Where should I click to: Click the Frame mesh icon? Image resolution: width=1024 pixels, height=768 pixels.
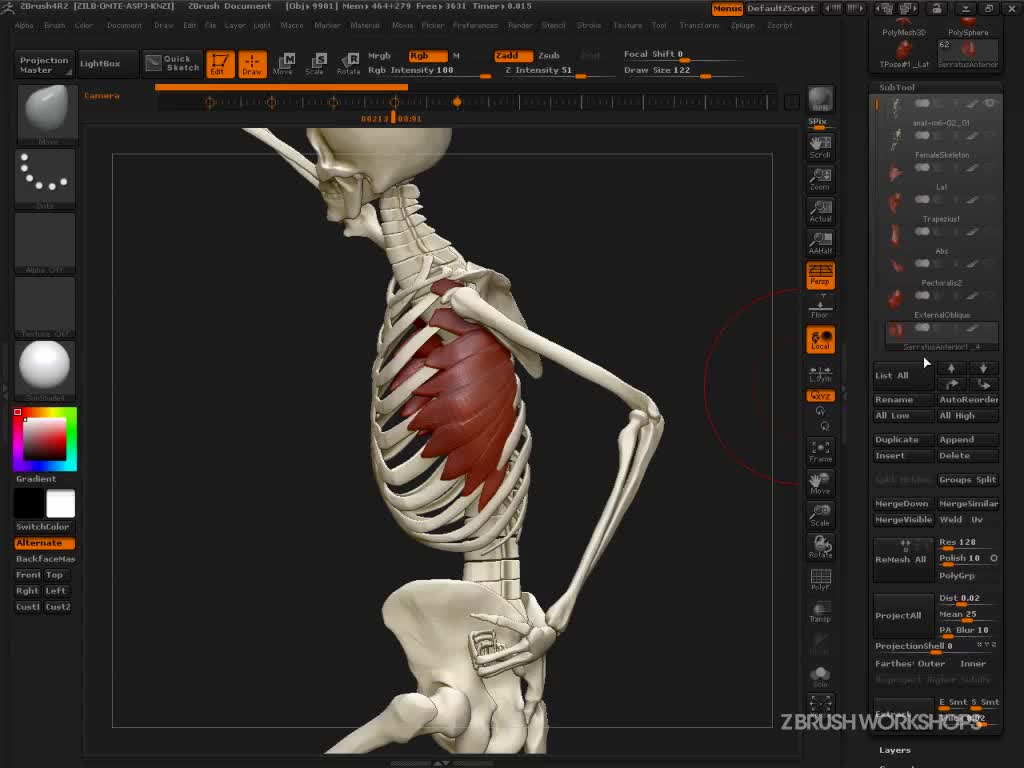click(820, 451)
